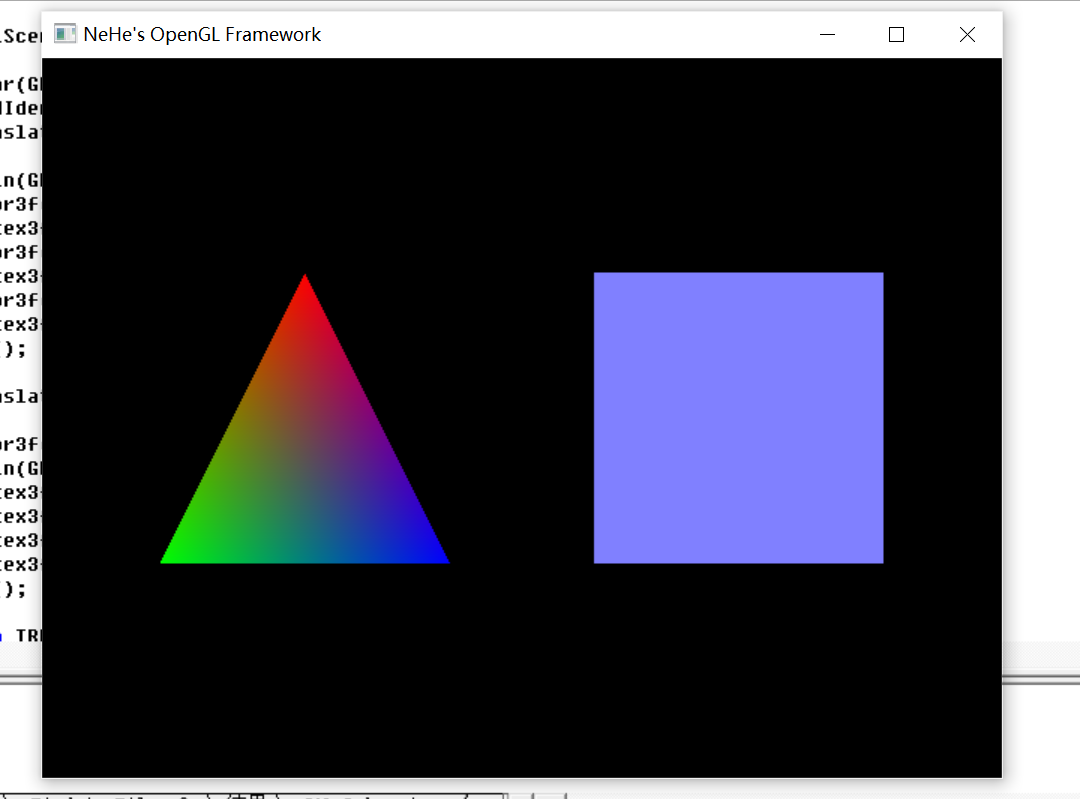The image size is (1080, 799).
Task: Click the white output pane below the editor
Action: coord(20,730)
